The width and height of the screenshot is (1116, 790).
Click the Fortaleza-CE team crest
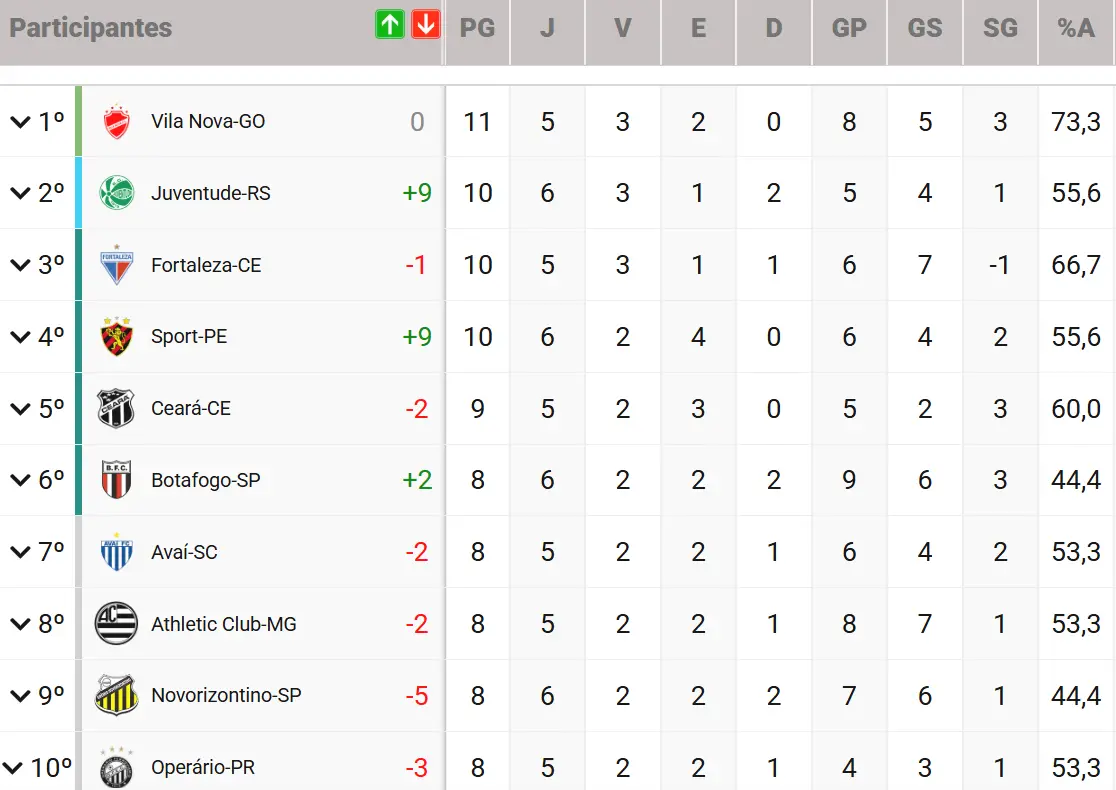[x=117, y=265]
